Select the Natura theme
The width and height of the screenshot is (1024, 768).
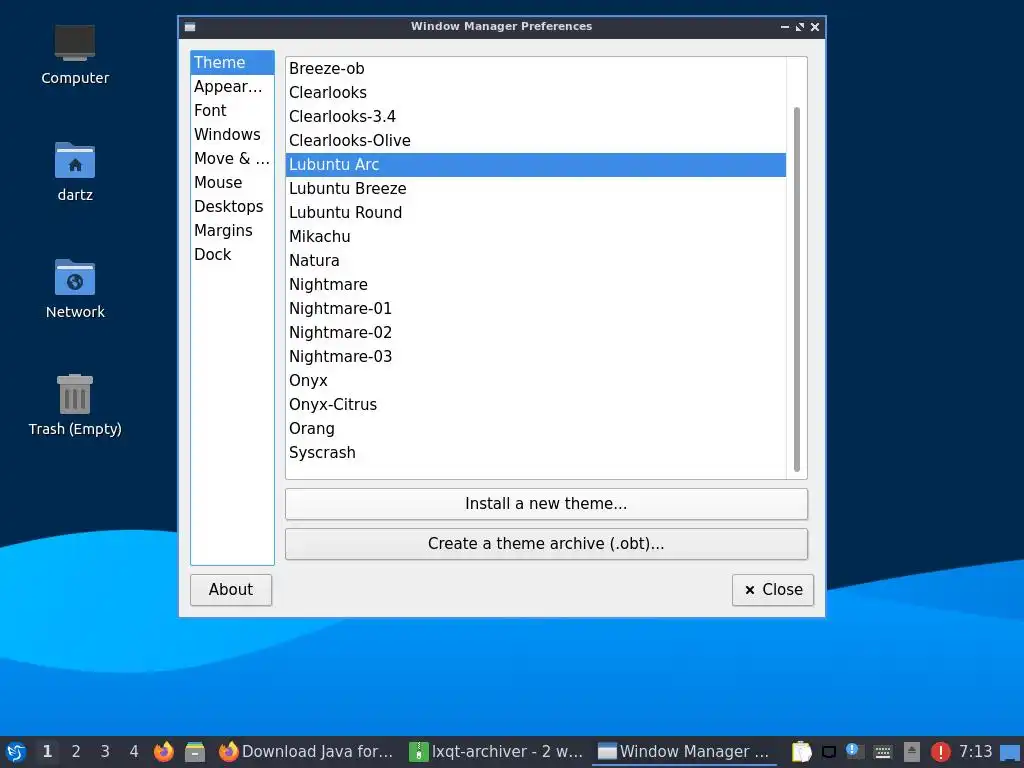[x=536, y=261]
